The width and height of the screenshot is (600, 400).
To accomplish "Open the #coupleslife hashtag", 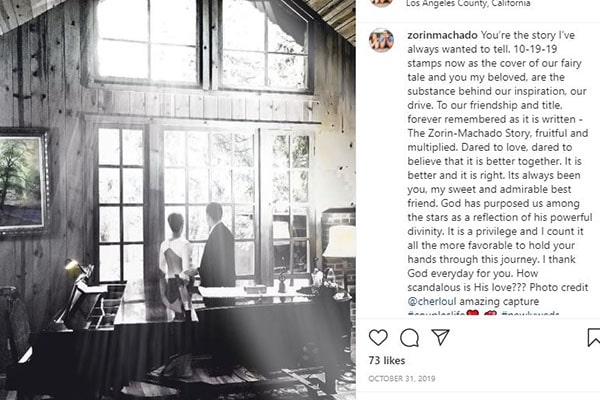I will [436, 314].
